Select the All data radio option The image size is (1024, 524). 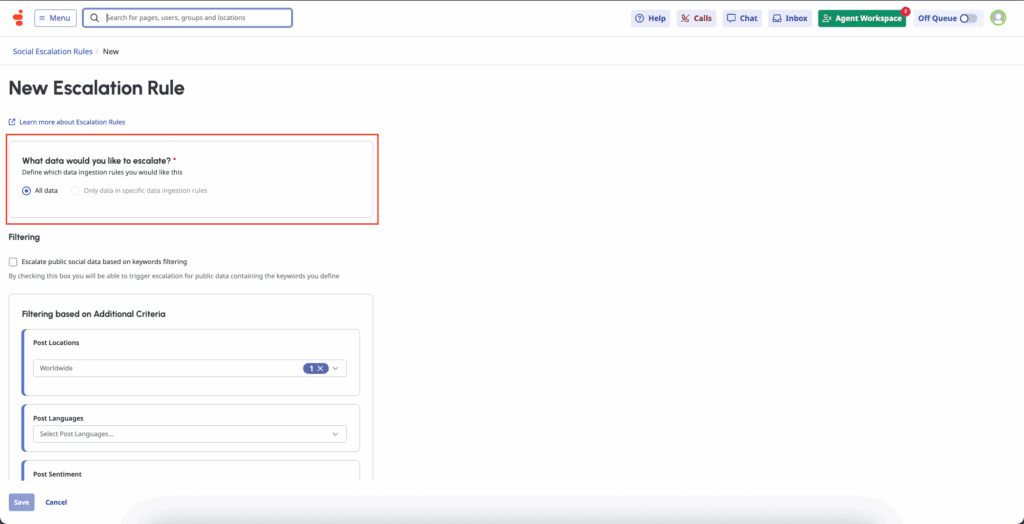(x=26, y=190)
